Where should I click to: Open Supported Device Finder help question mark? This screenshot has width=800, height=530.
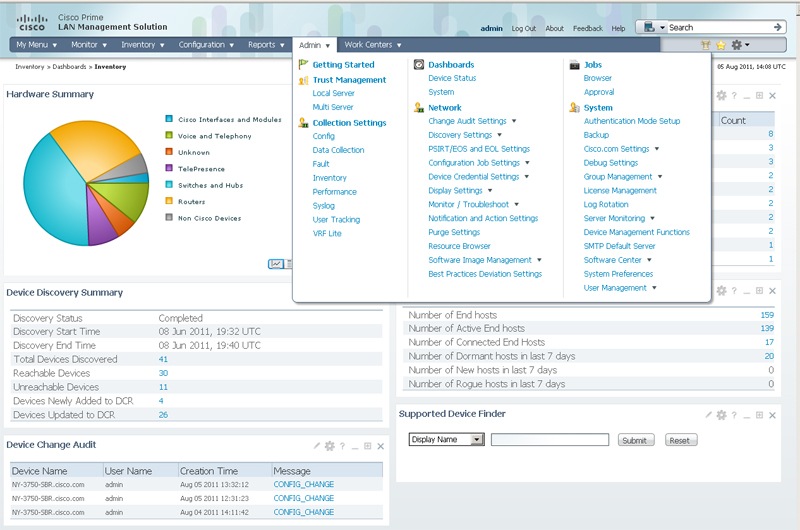734,415
